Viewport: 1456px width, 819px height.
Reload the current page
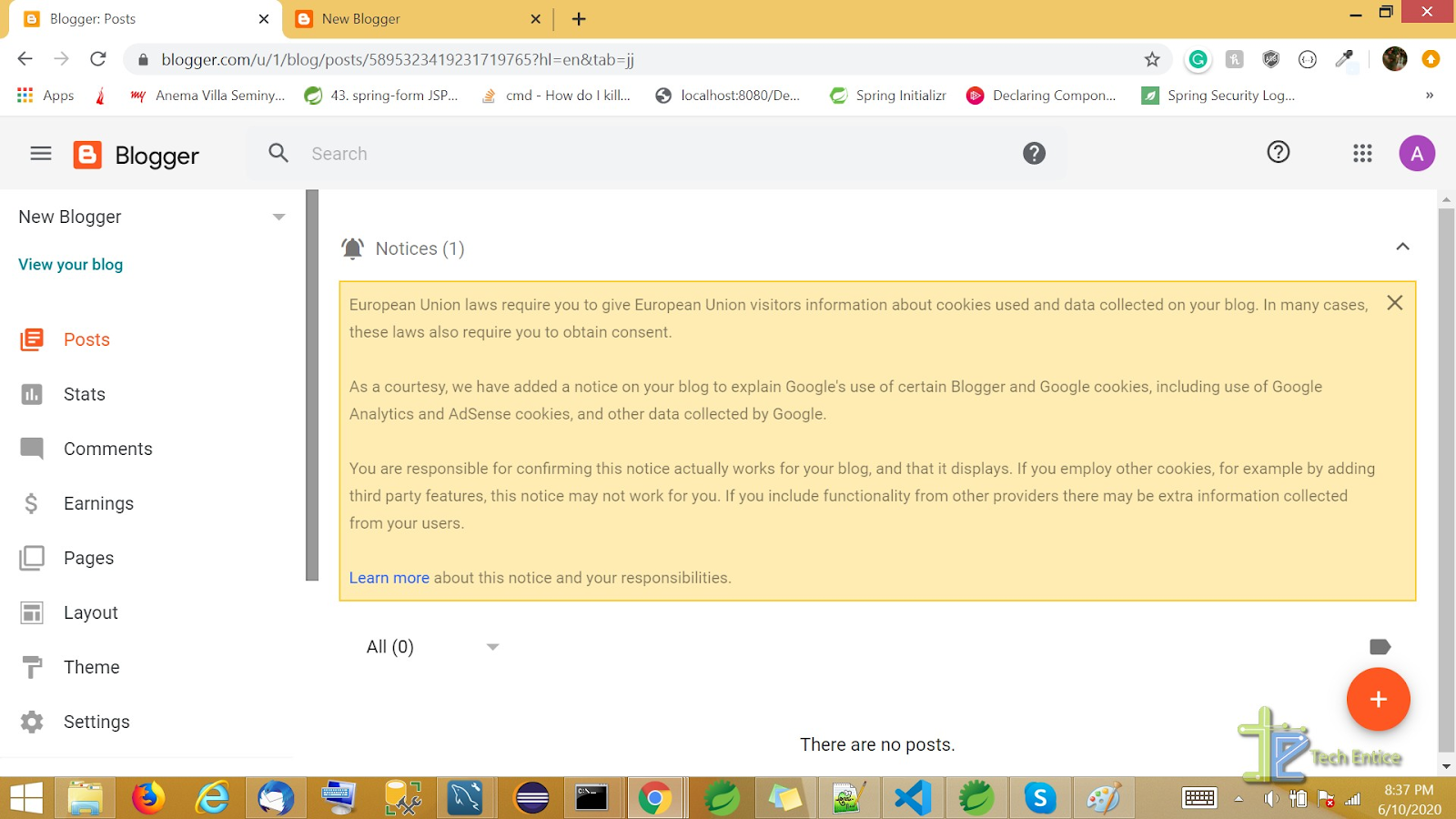click(98, 59)
